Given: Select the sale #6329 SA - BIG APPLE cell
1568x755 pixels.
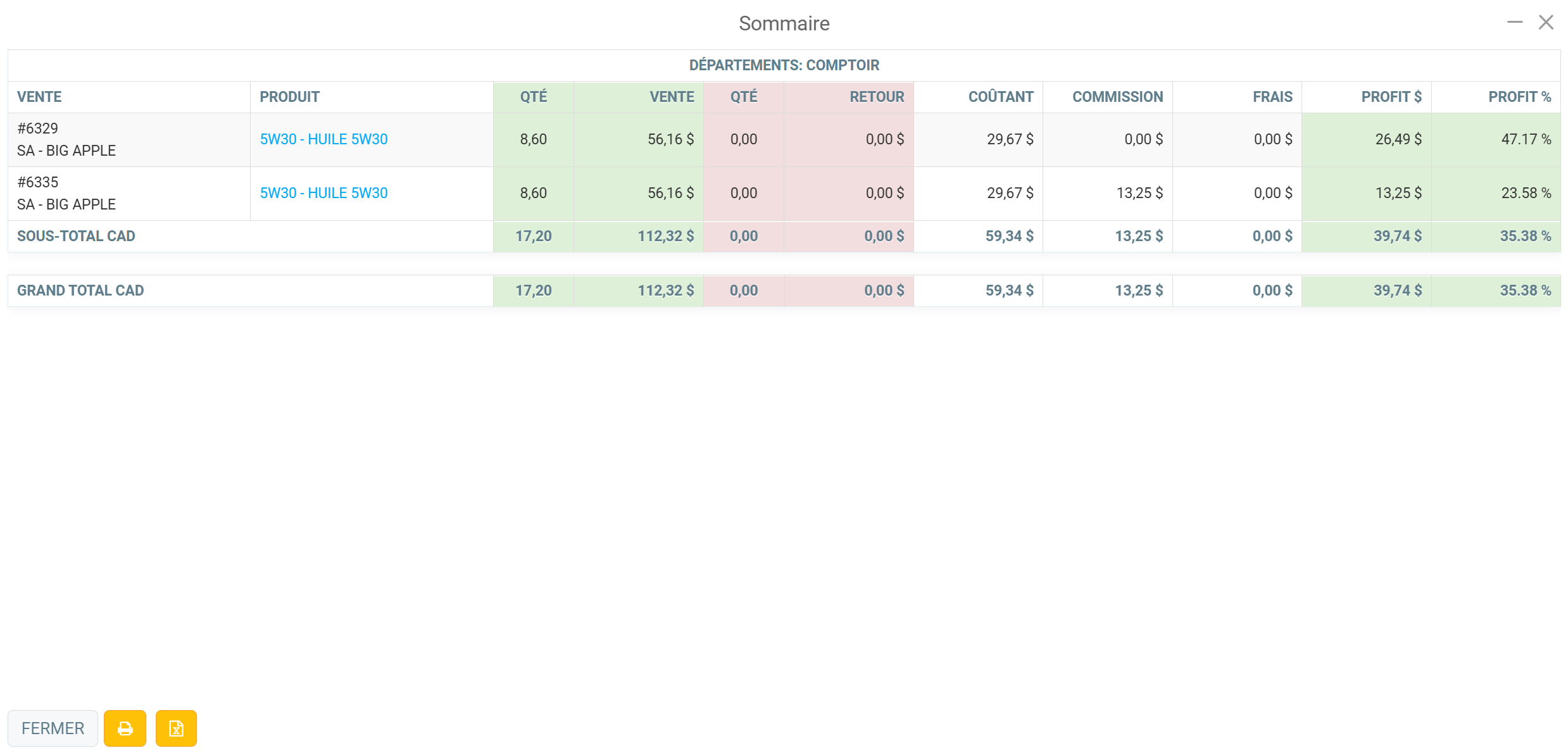Looking at the screenshot, I should point(129,140).
